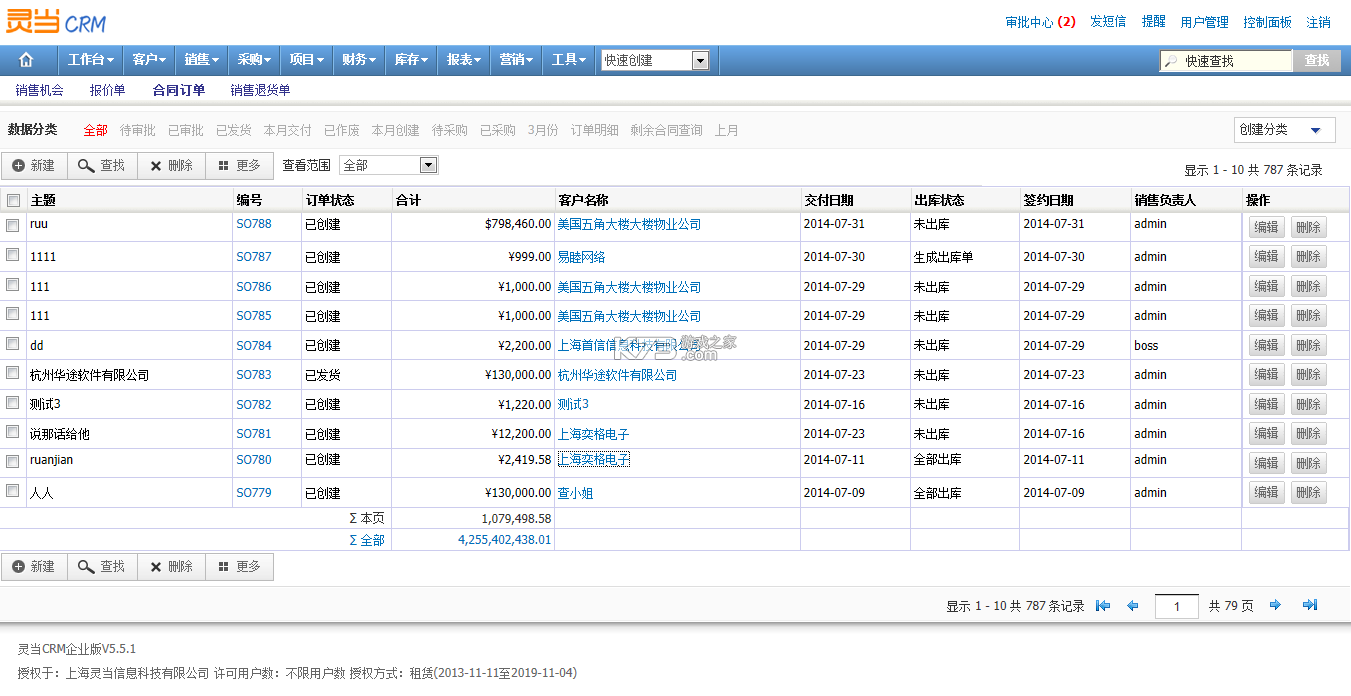Go to the home icon in navigation bar
The width and height of the screenshot is (1351, 696).
[x=26, y=60]
